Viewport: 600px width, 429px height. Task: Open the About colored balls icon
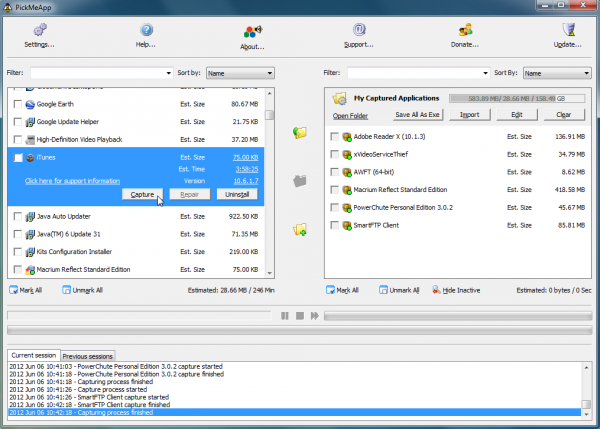pyautogui.click(x=253, y=31)
